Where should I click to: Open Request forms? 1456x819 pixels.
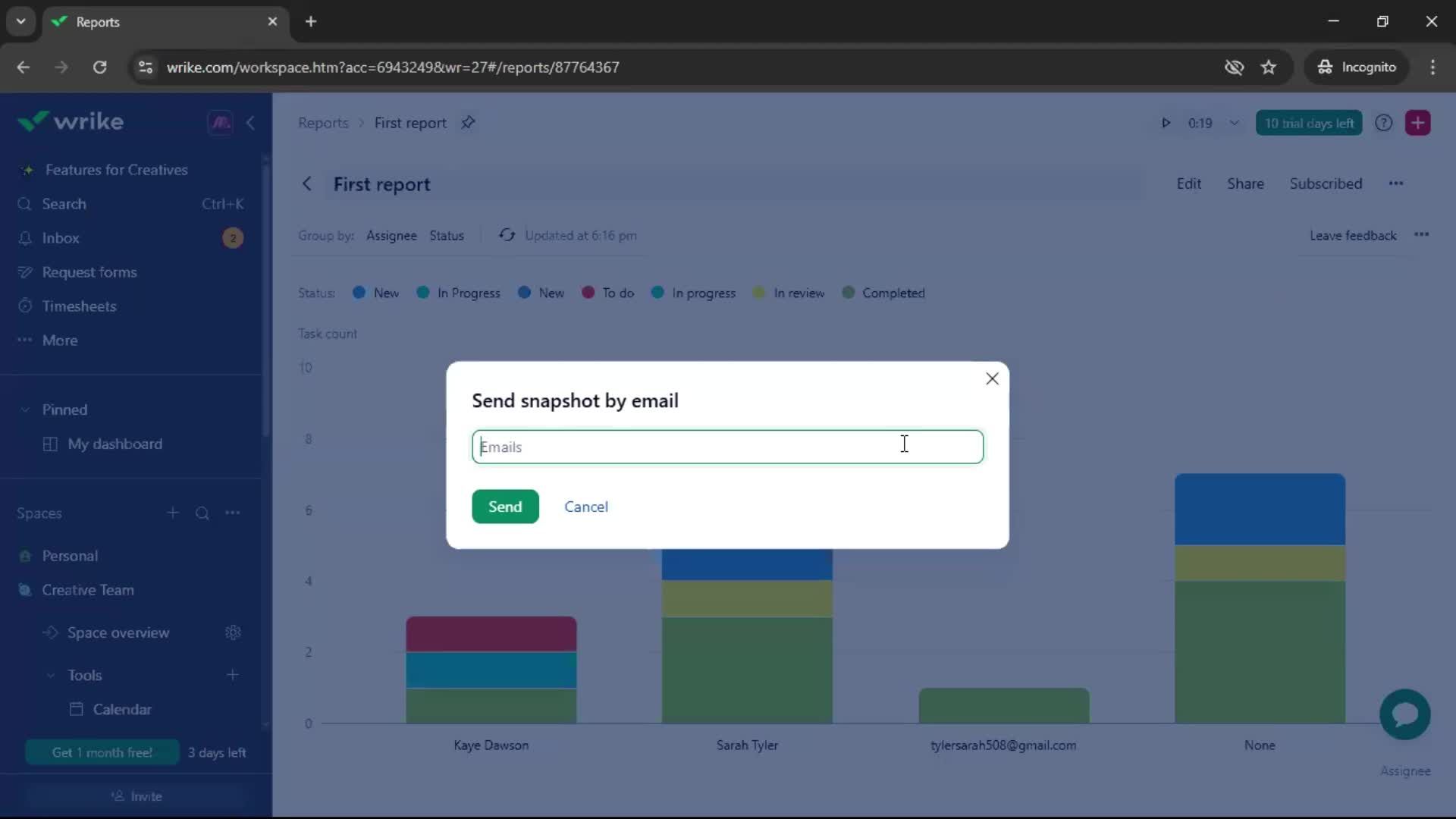[x=89, y=272]
